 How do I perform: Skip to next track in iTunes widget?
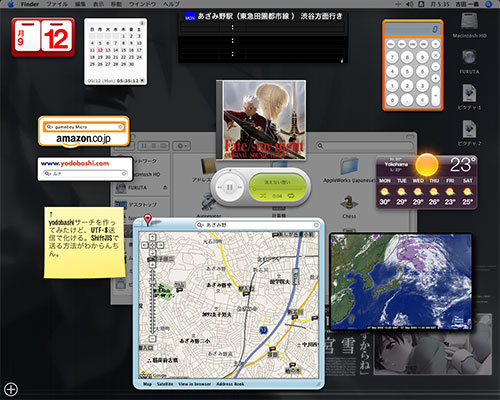click(x=240, y=187)
